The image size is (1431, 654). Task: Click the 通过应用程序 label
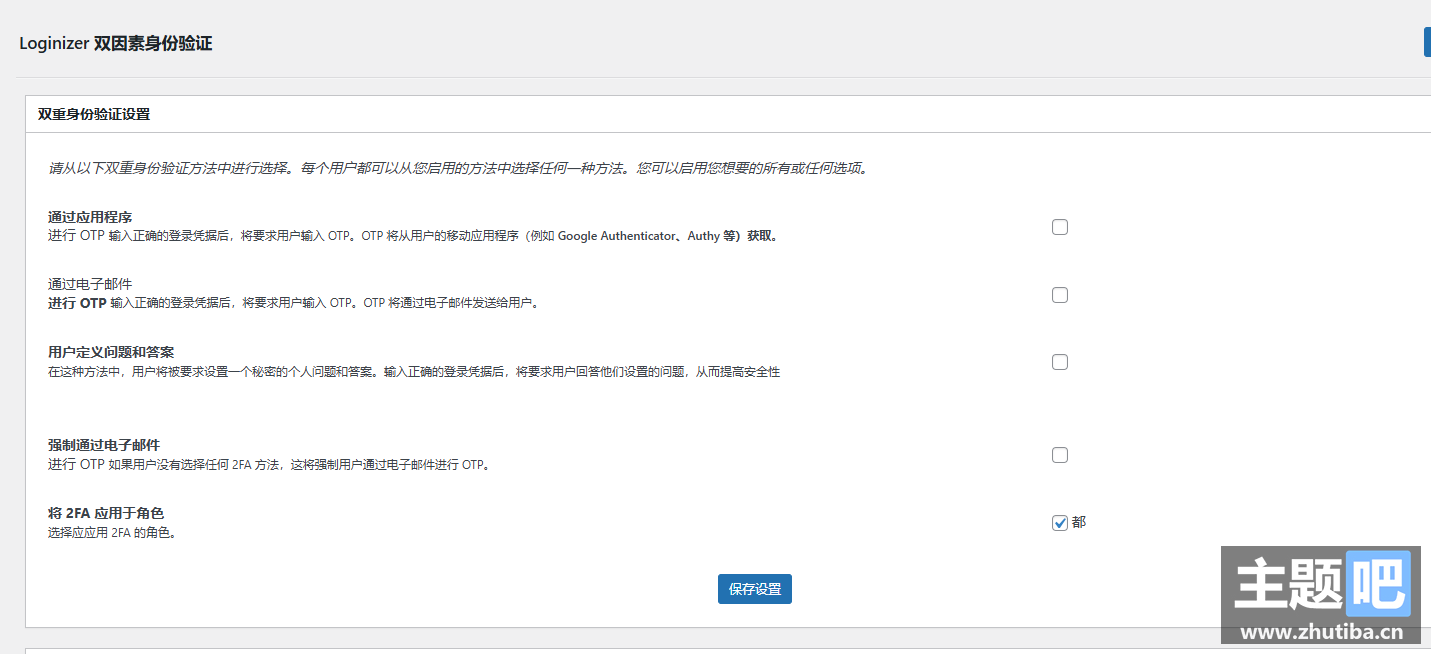tap(90, 217)
